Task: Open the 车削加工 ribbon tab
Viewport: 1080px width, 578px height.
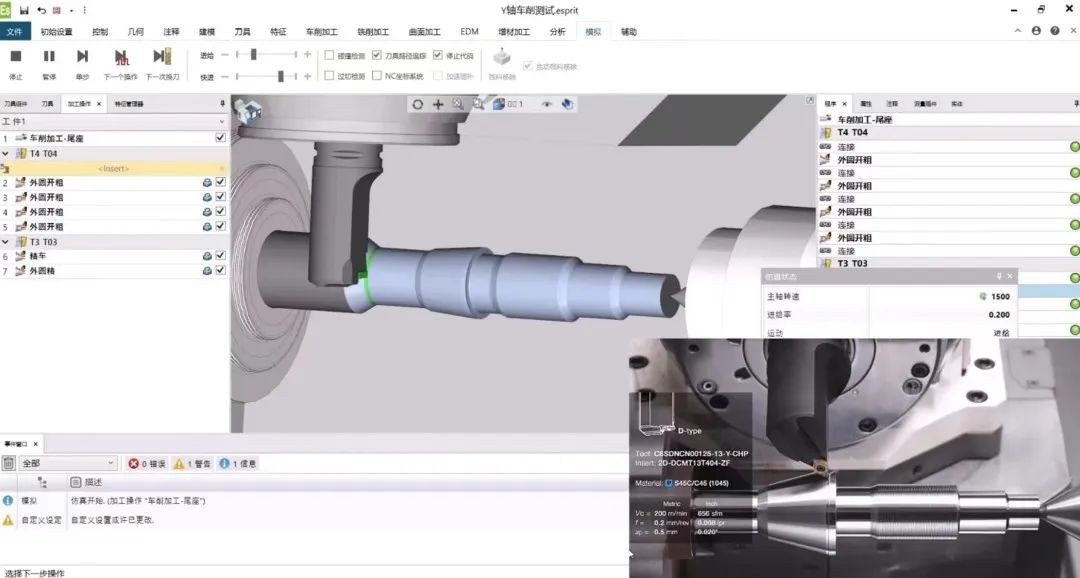Action: (324, 32)
